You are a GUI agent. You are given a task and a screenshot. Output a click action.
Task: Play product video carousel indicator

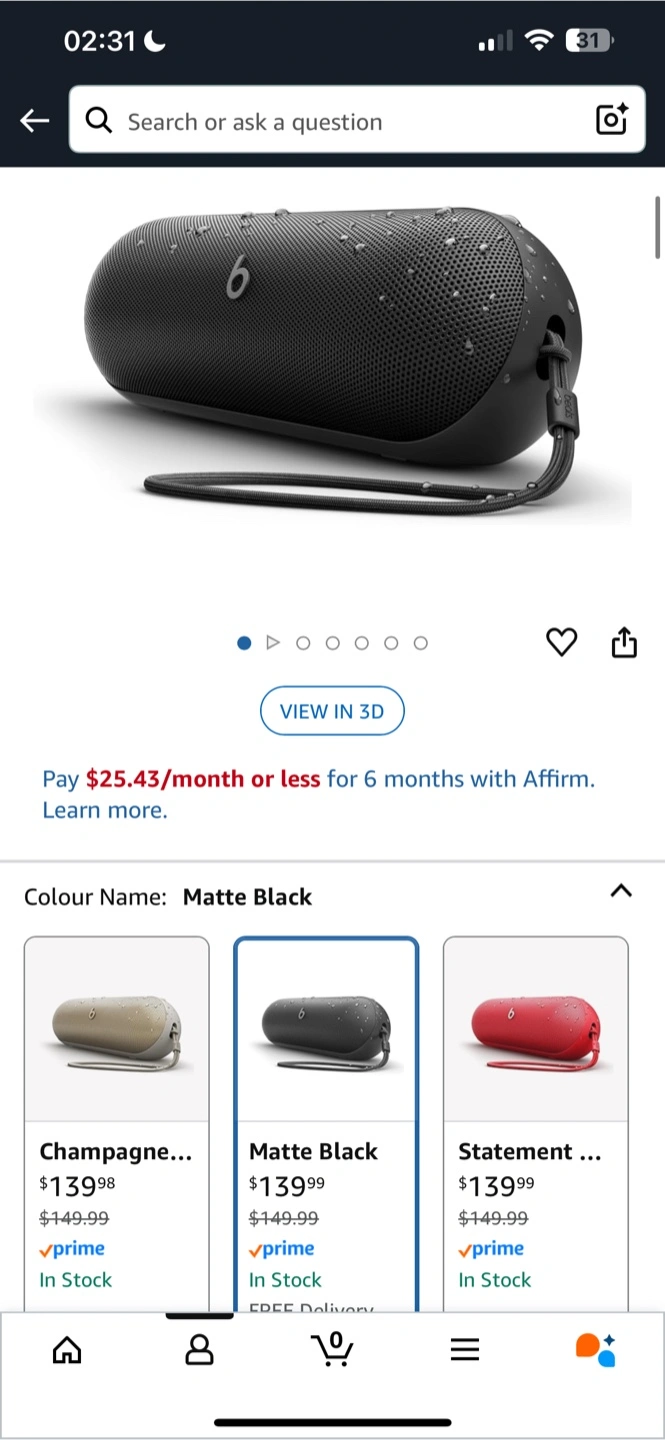tap(273, 643)
